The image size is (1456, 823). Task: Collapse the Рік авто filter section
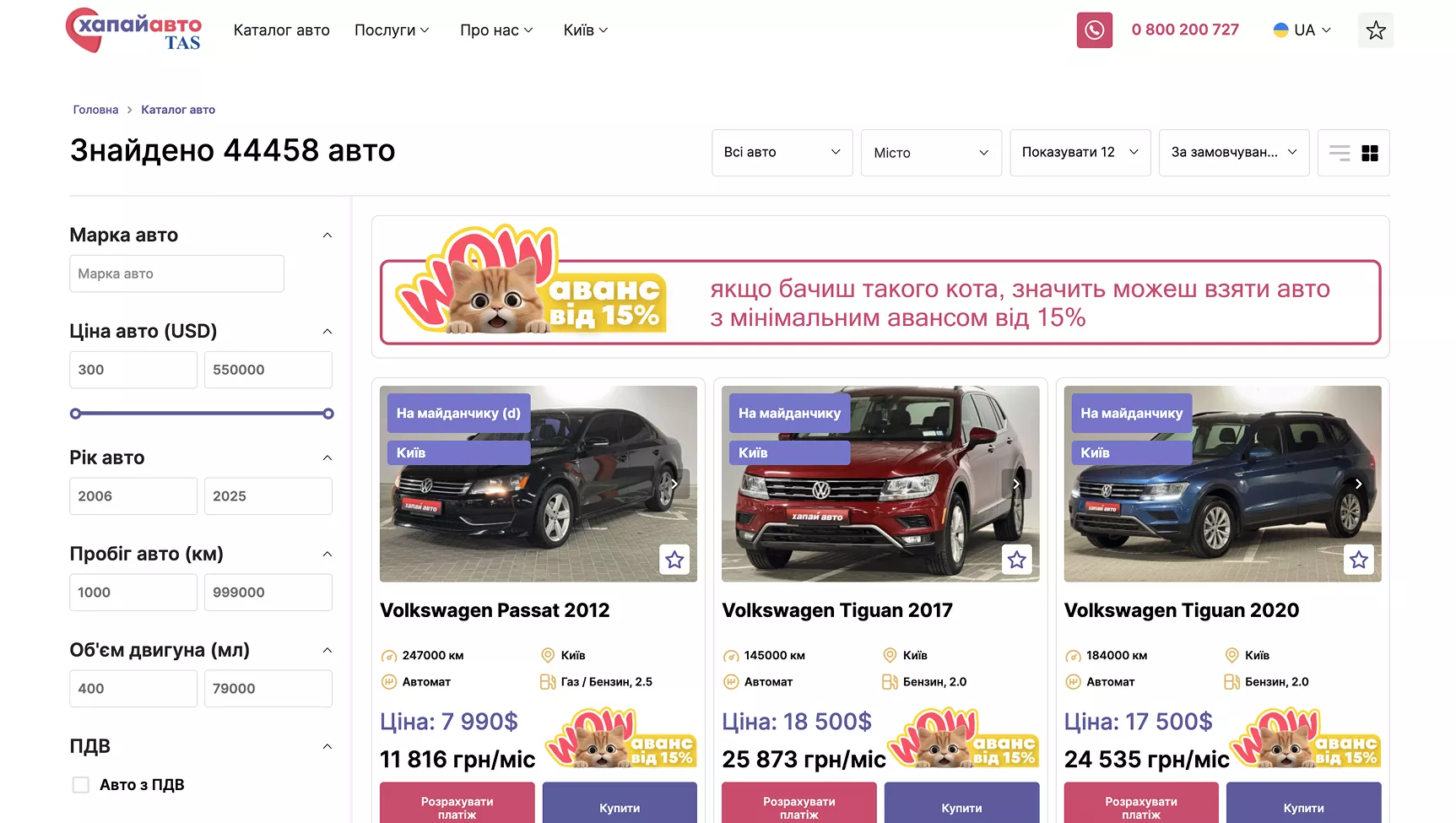click(327, 457)
